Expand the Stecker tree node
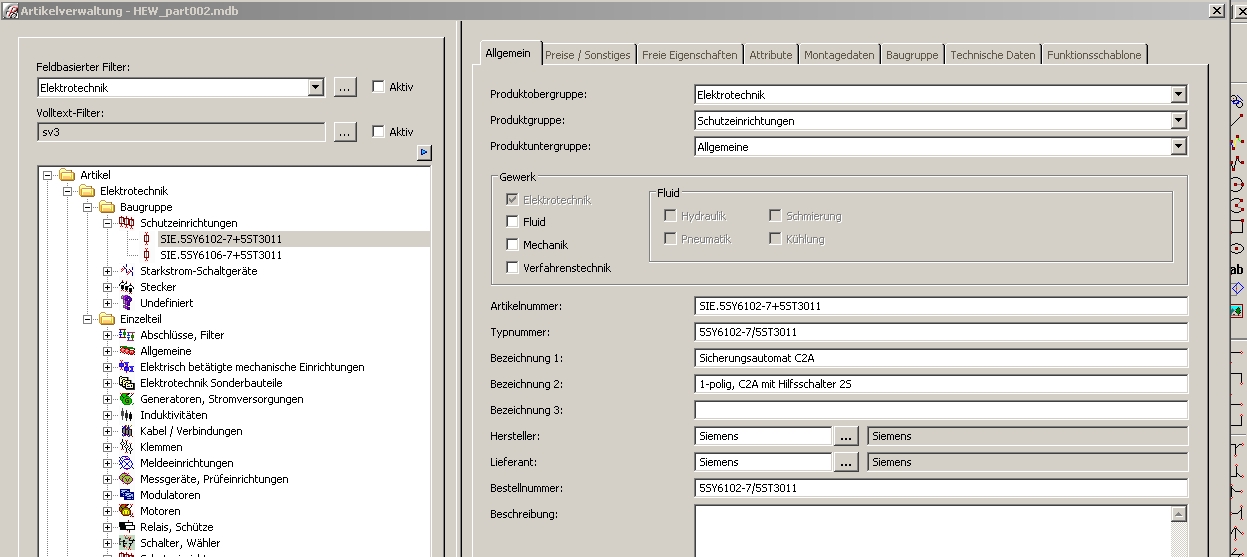This screenshot has height=557, width=1247. click(x=108, y=287)
